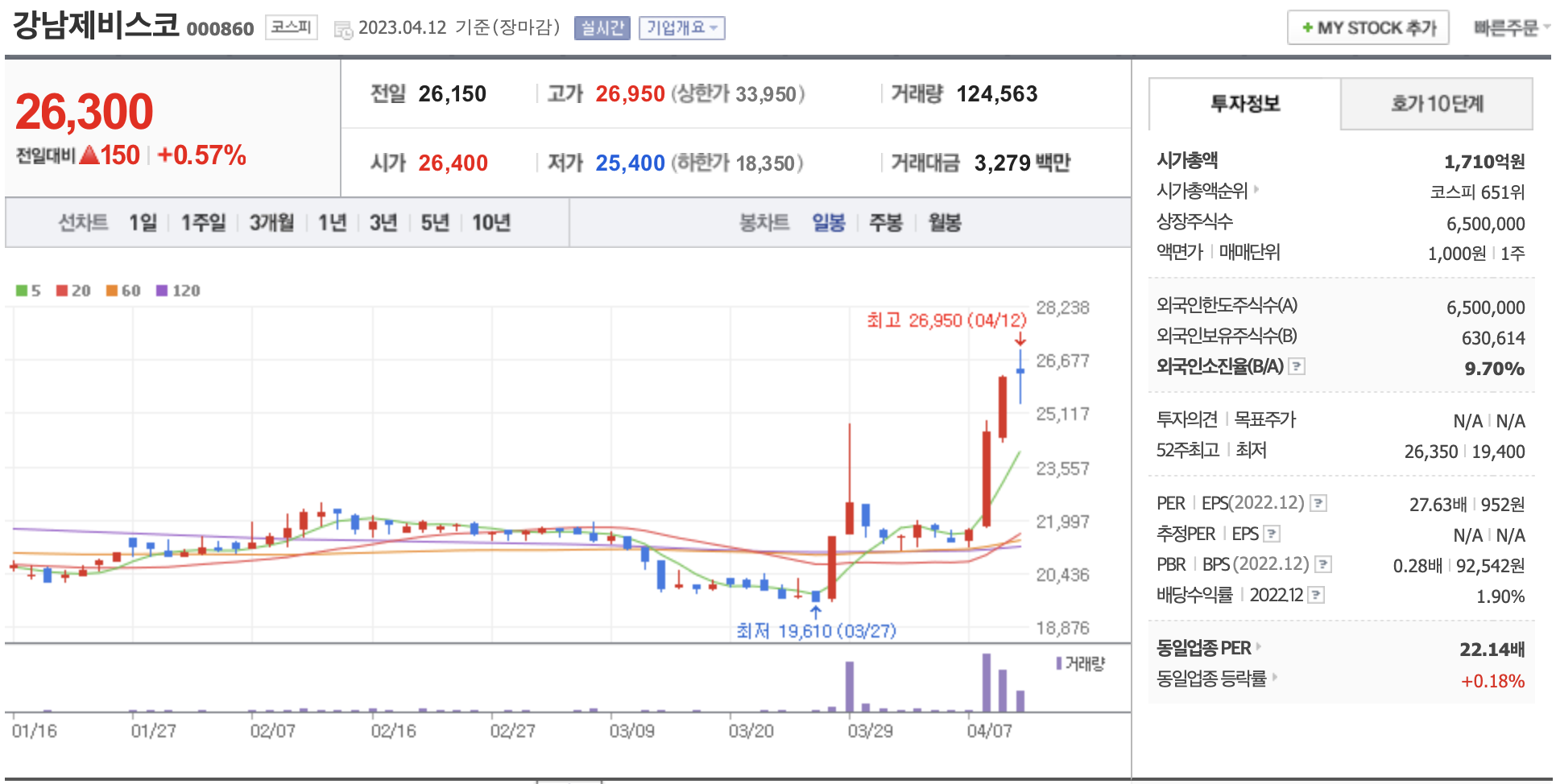This screenshot has width=1556, height=784.
Task: Select the 투자정보 tab
Action: (x=1244, y=104)
